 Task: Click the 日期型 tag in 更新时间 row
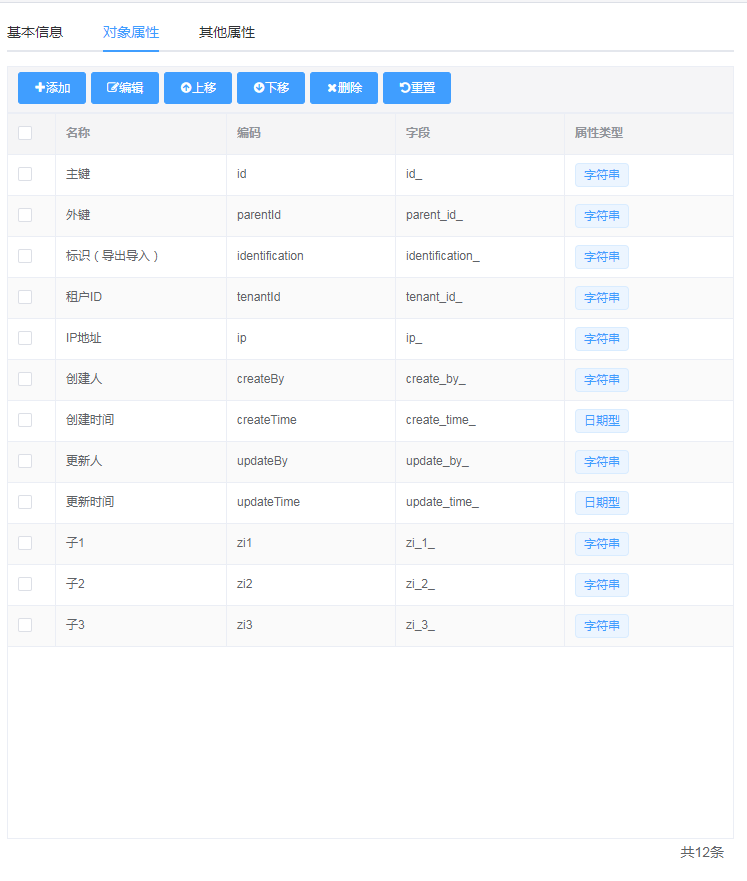click(x=602, y=502)
